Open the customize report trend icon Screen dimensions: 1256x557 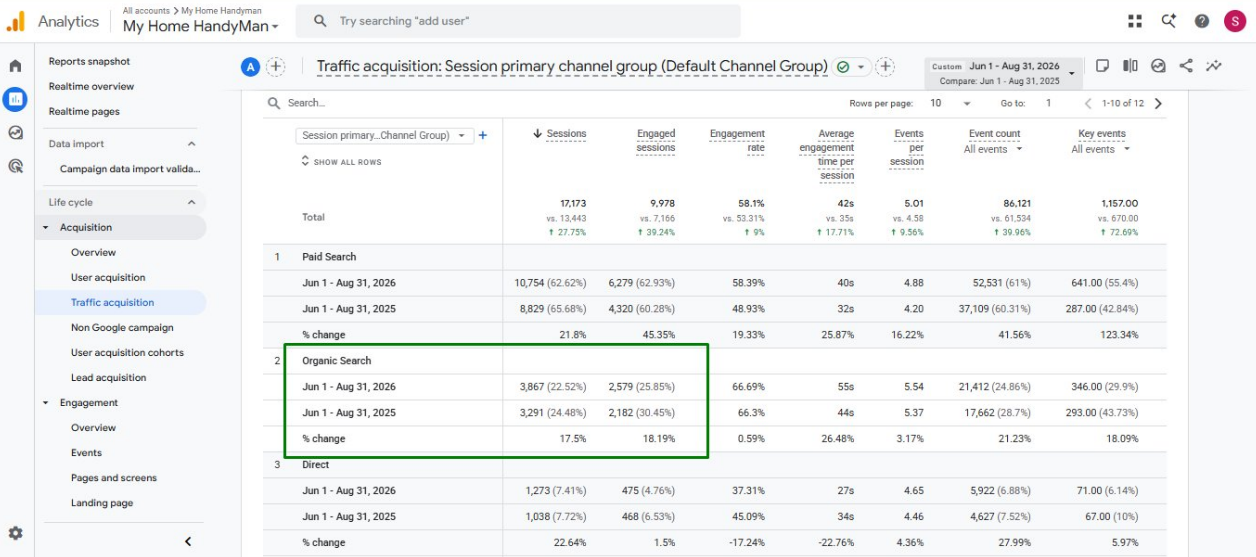point(1214,66)
